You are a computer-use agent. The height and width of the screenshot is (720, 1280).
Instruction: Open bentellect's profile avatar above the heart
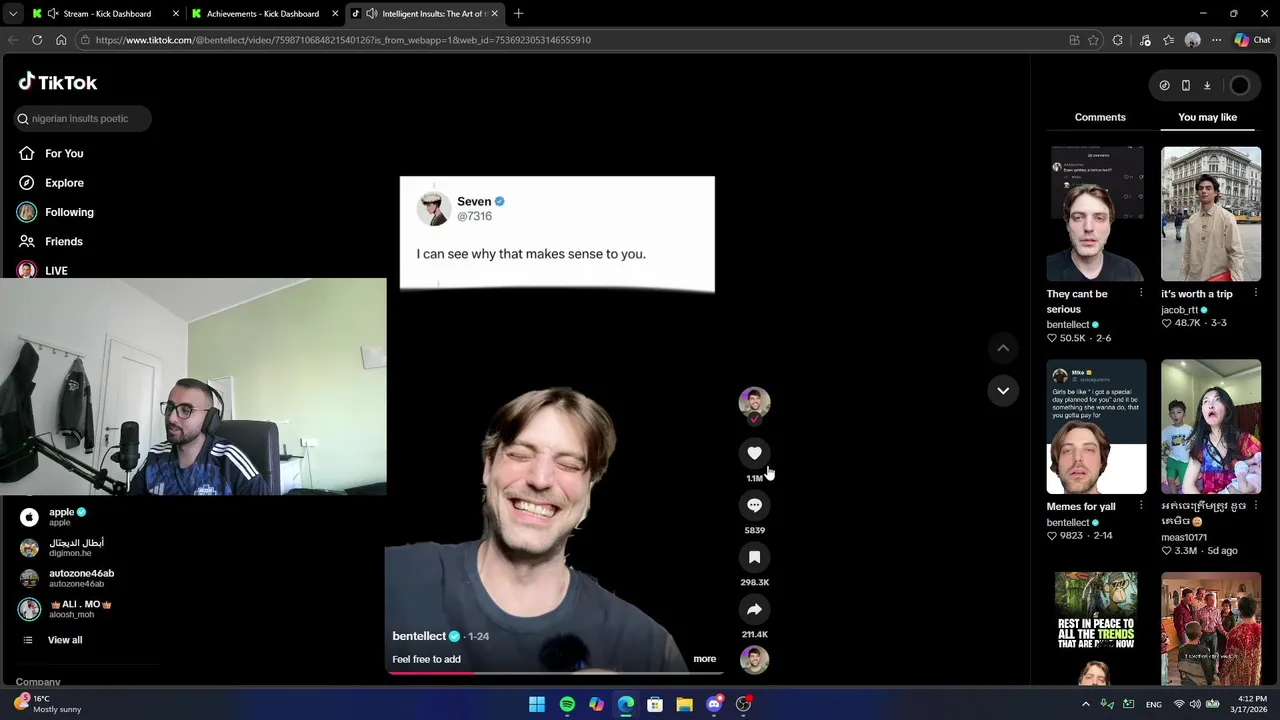[754, 402]
